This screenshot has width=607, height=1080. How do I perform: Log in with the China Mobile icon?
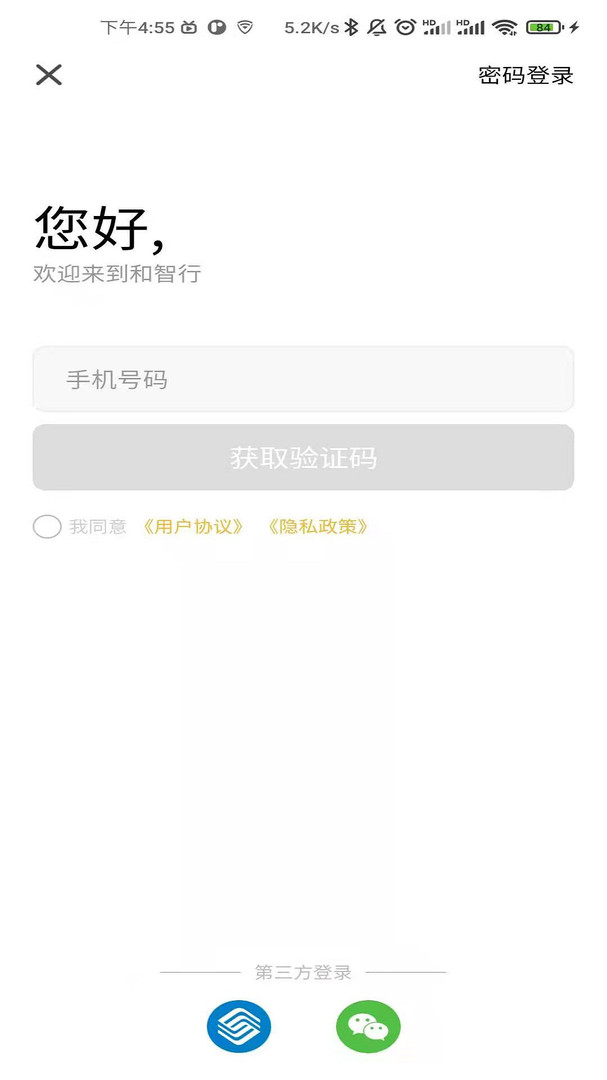coord(239,1027)
